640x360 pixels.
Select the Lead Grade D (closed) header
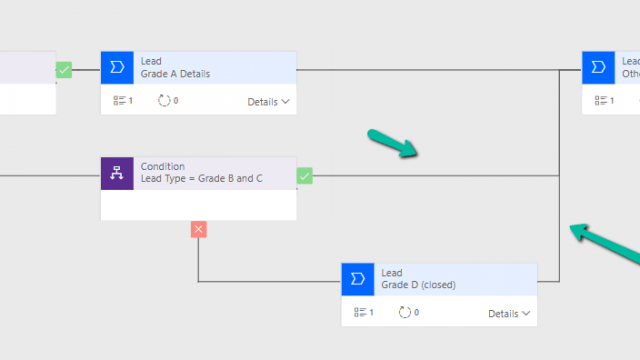(456, 279)
